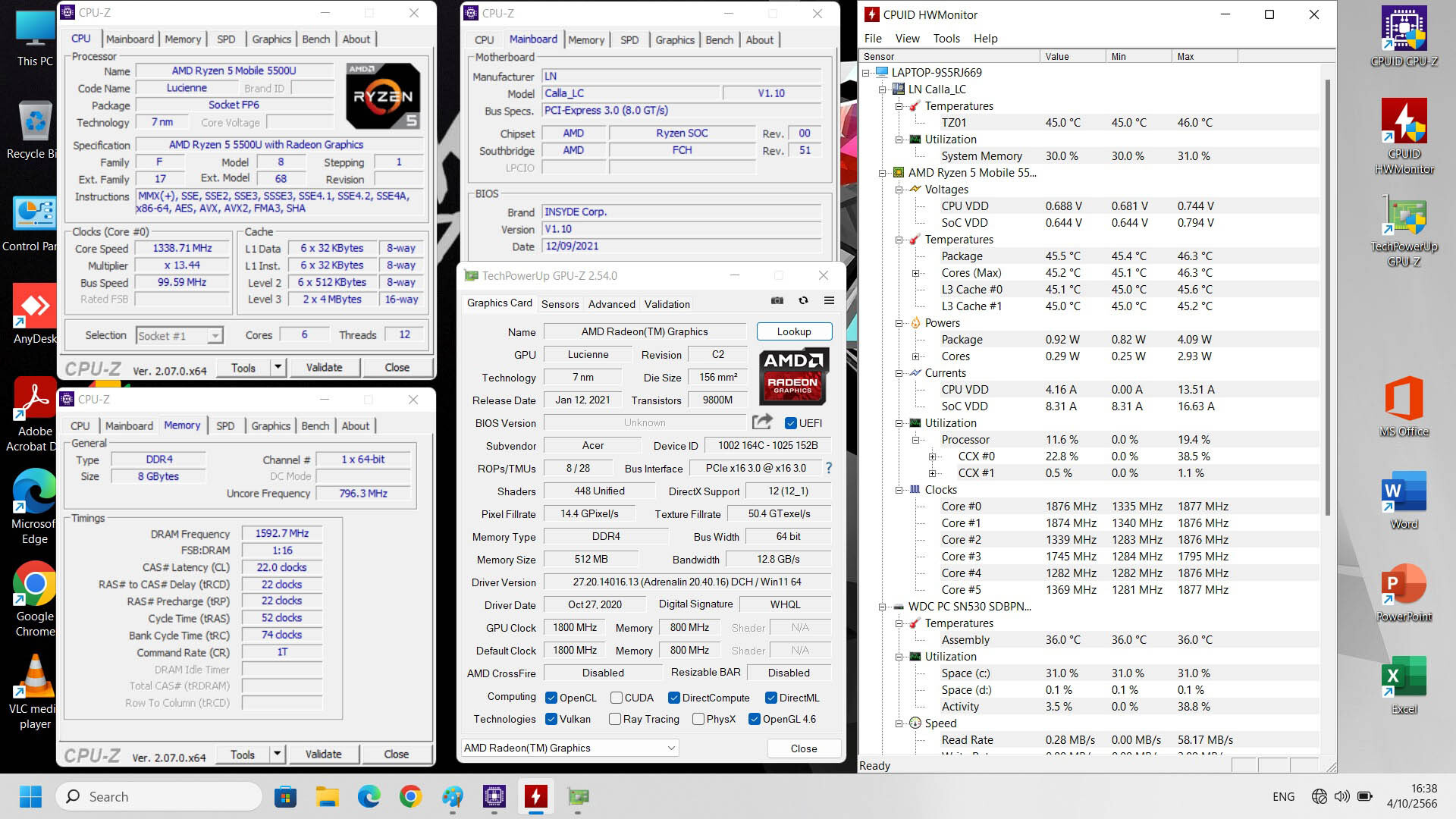Click Windows Start button on taskbar
Screen dimensions: 1456x819
tap(30, 796)
